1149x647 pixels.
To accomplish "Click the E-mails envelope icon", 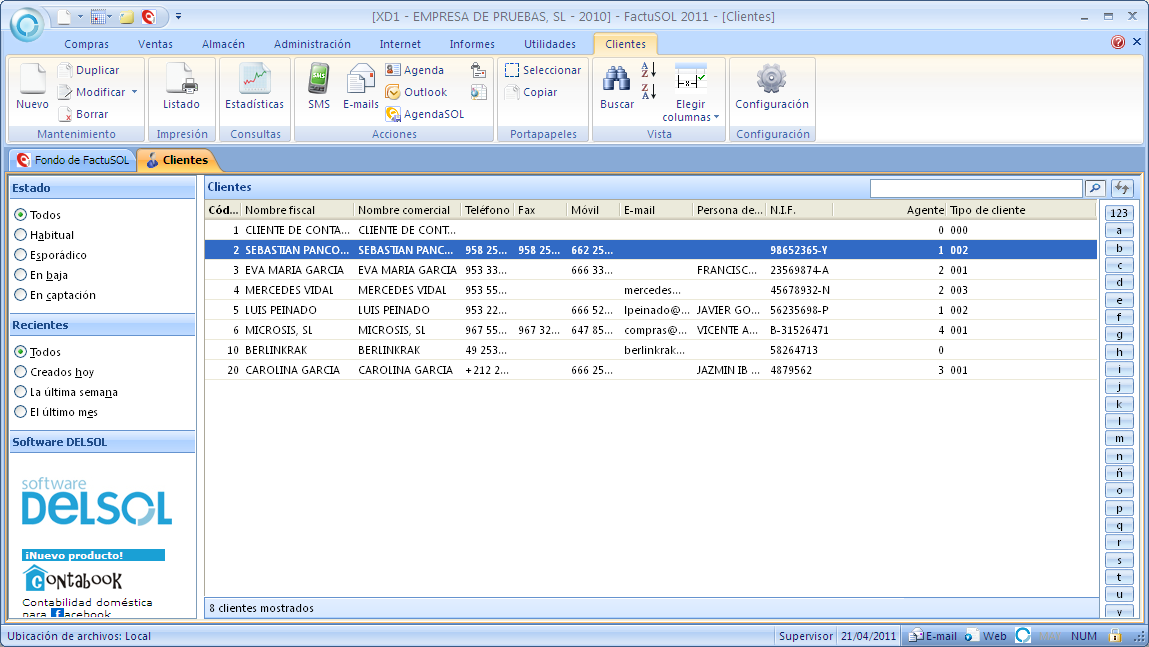I will (x=360, y=81).
